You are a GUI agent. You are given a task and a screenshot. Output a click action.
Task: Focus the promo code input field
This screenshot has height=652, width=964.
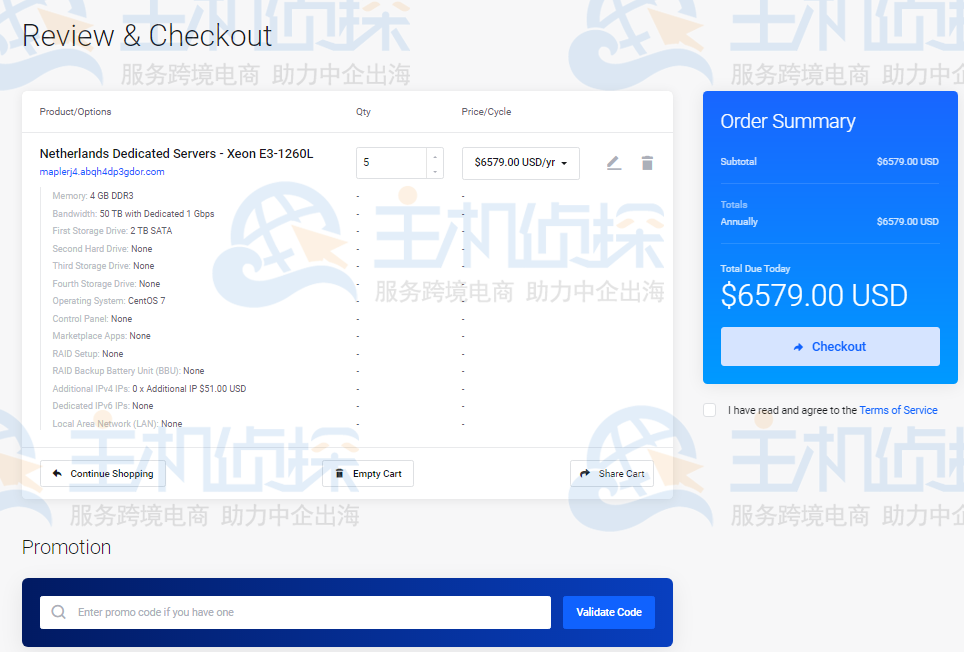tap(310, 612)
